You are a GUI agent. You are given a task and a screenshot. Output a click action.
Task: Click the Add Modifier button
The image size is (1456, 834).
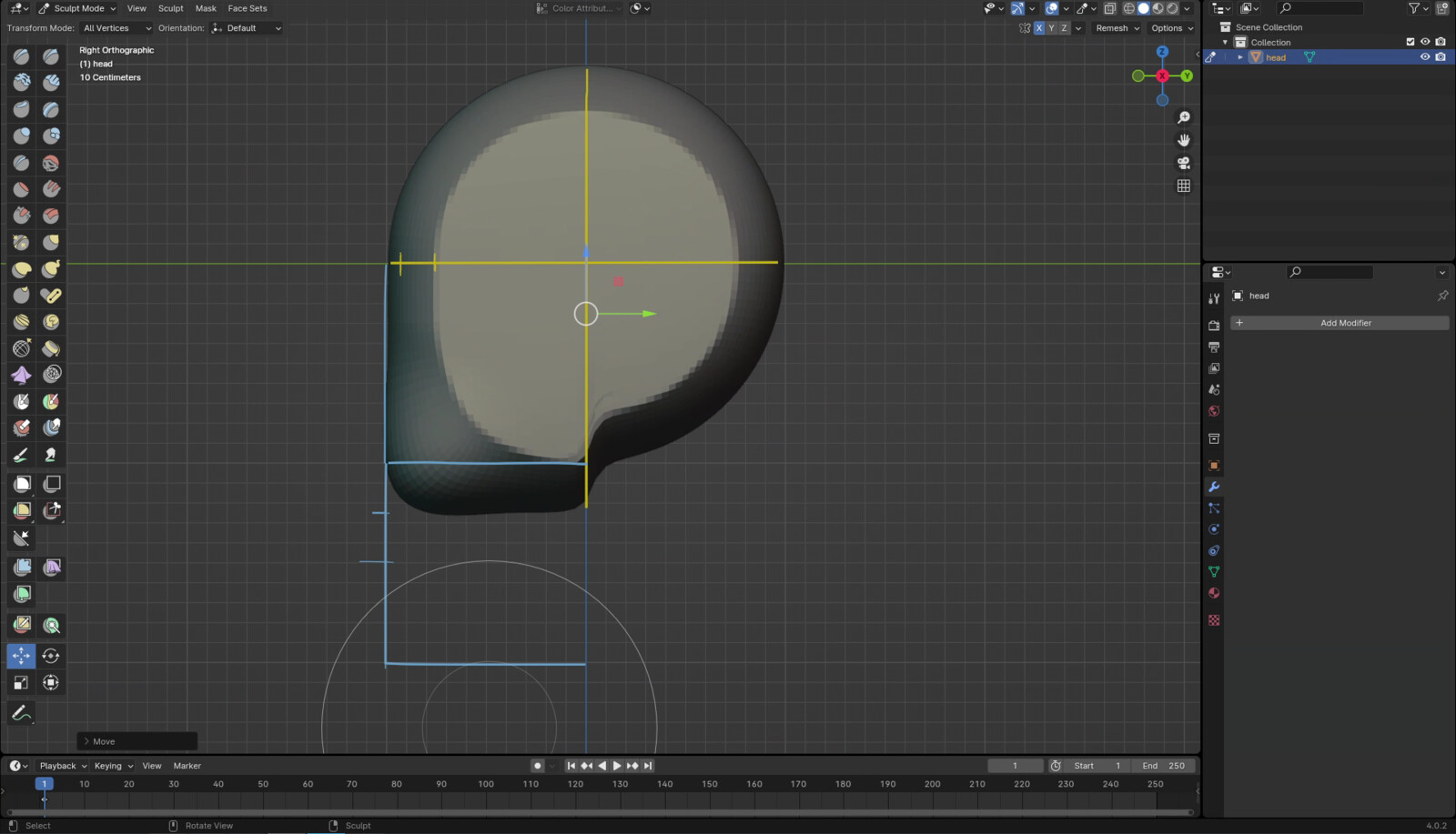tap(1340, 323)
